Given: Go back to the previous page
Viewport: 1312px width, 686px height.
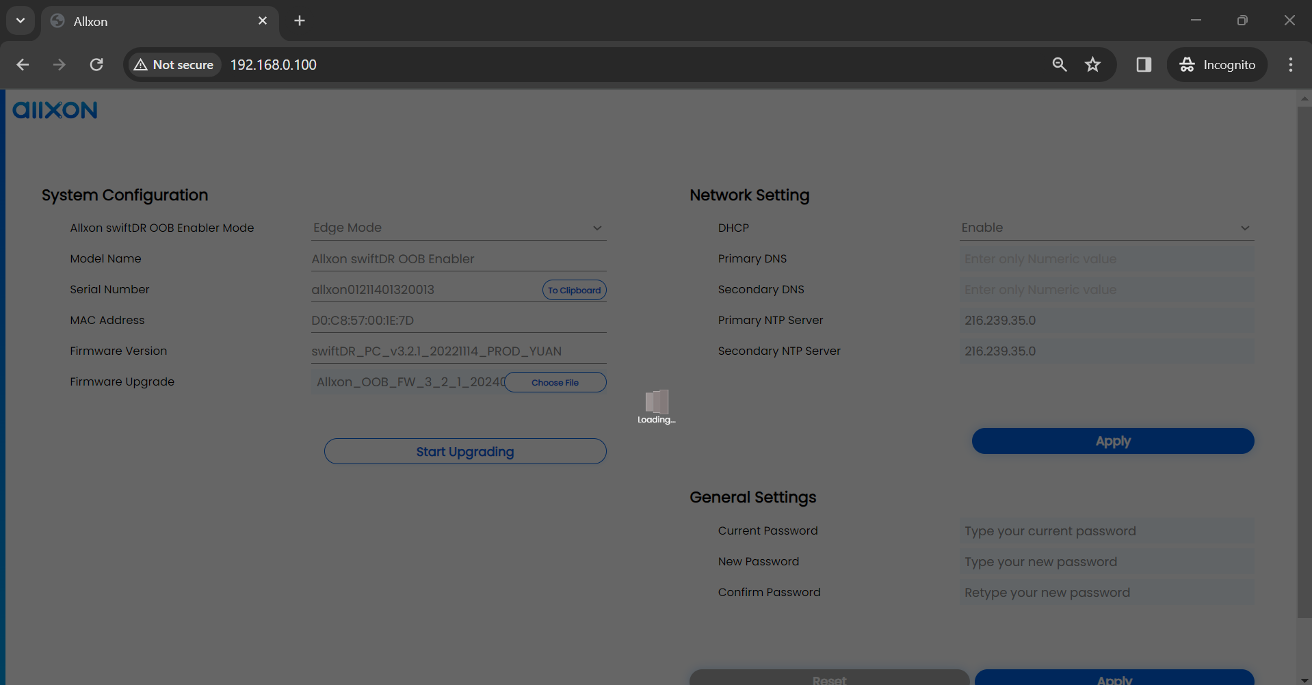Looking at the screenshot, I should [x=23, y=64].
